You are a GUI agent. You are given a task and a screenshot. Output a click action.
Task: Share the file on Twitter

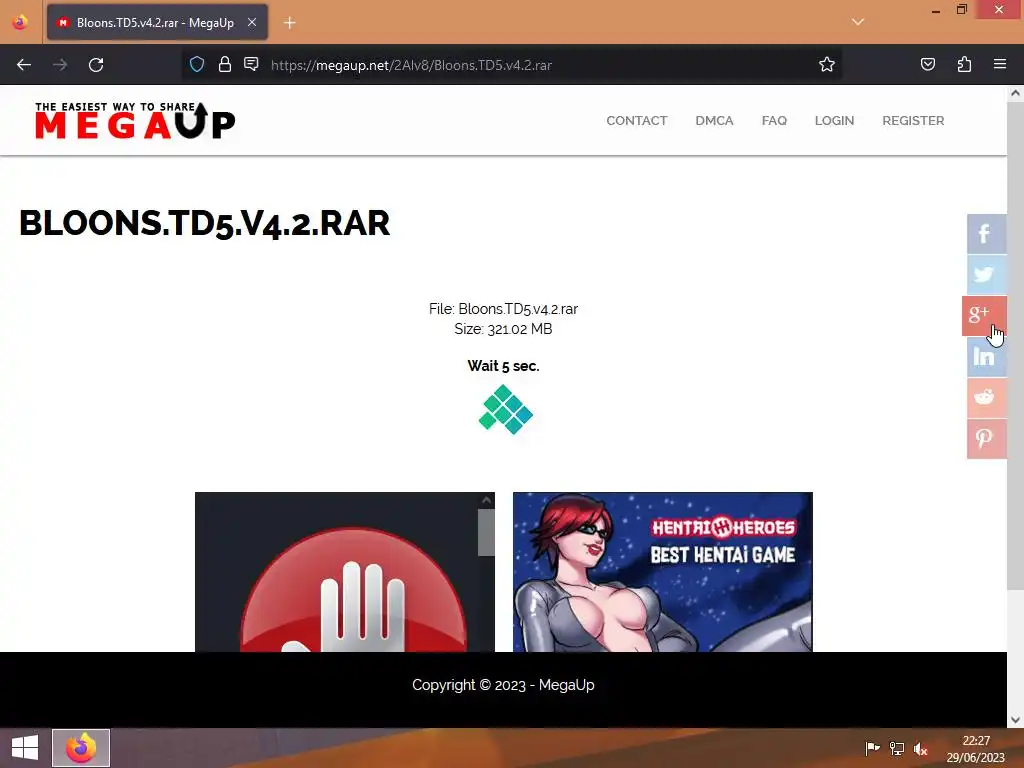pos(986,275)
